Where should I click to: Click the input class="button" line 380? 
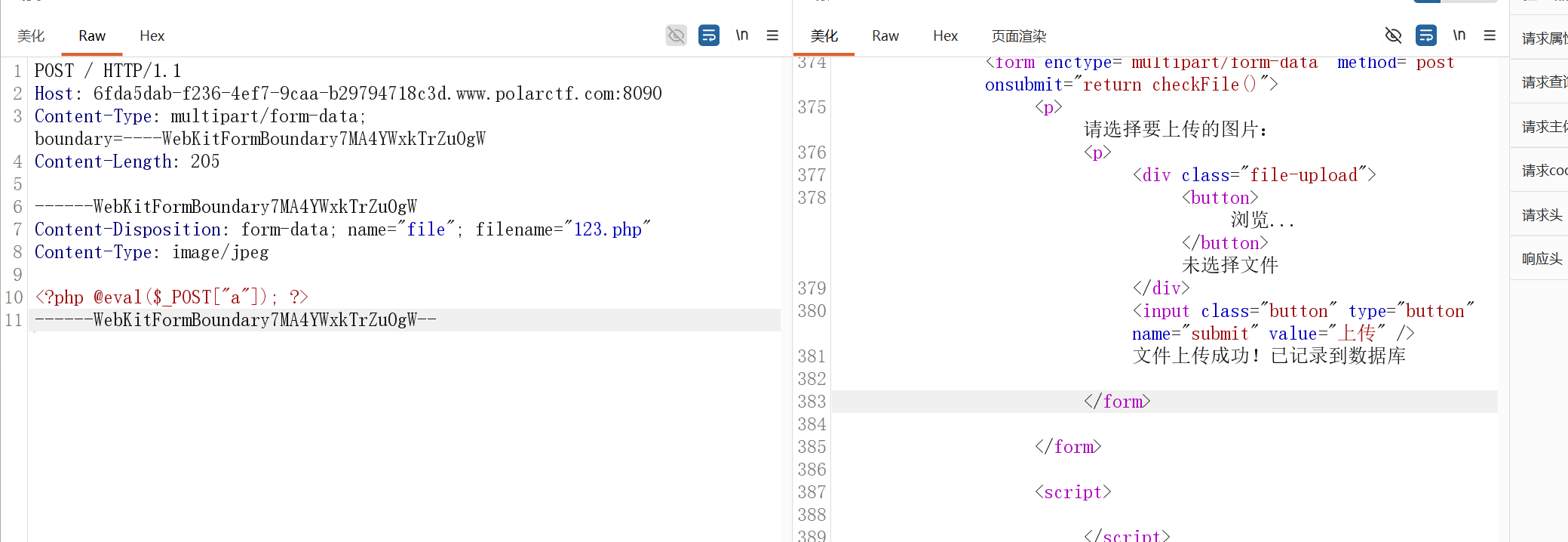click(x=1303, y=311)
